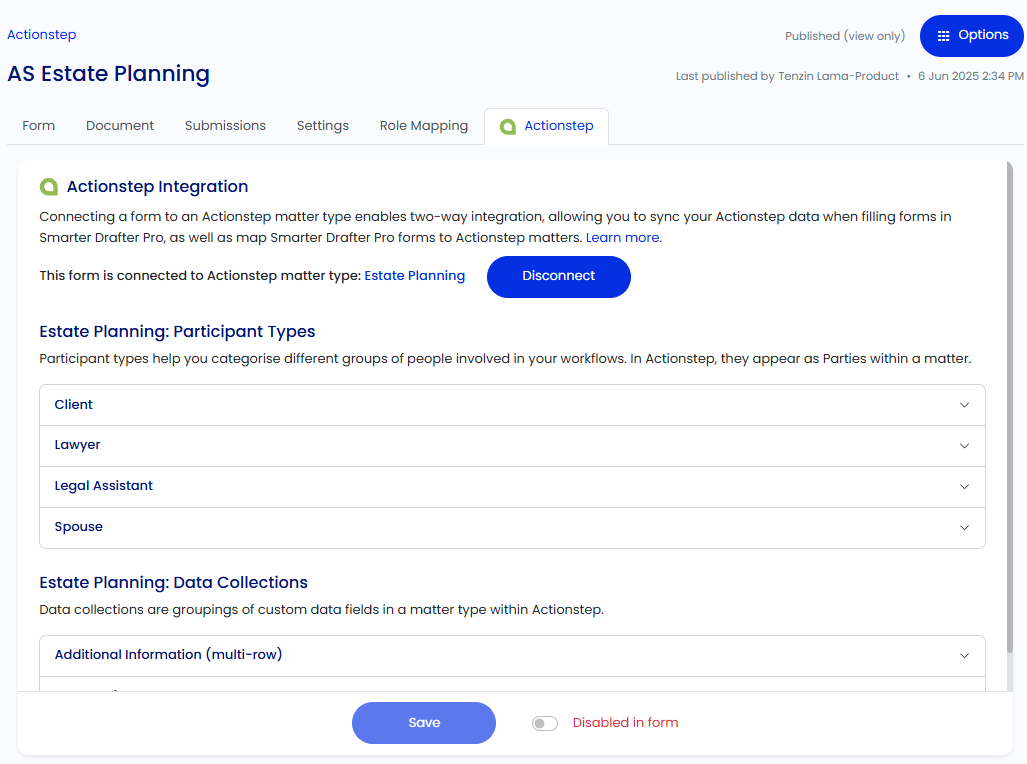The width and height of the screenshot is (1027, 764).
Task: Switch to the Form tab
Action: point(39,126)
